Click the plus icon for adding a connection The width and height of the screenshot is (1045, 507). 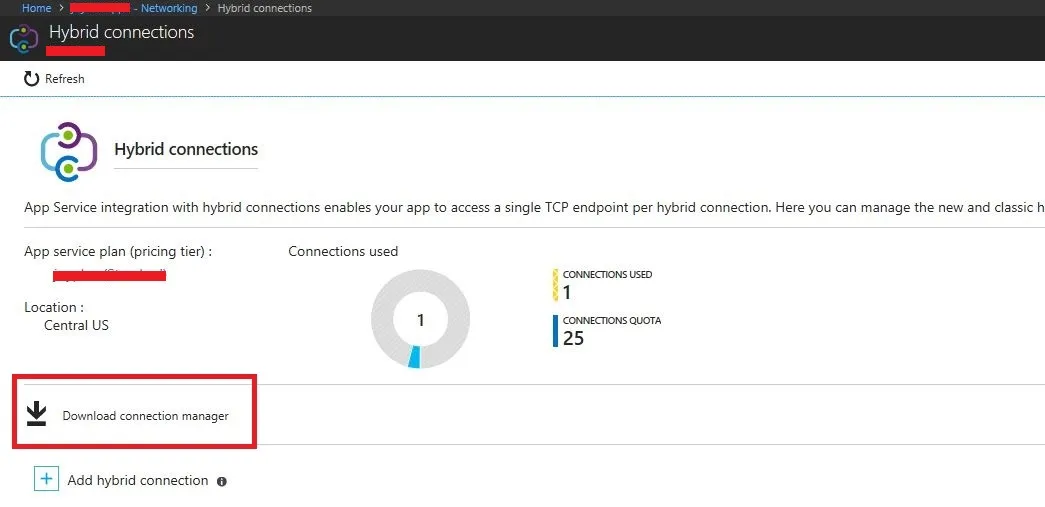pyautogui.click(x=46, y=479)
